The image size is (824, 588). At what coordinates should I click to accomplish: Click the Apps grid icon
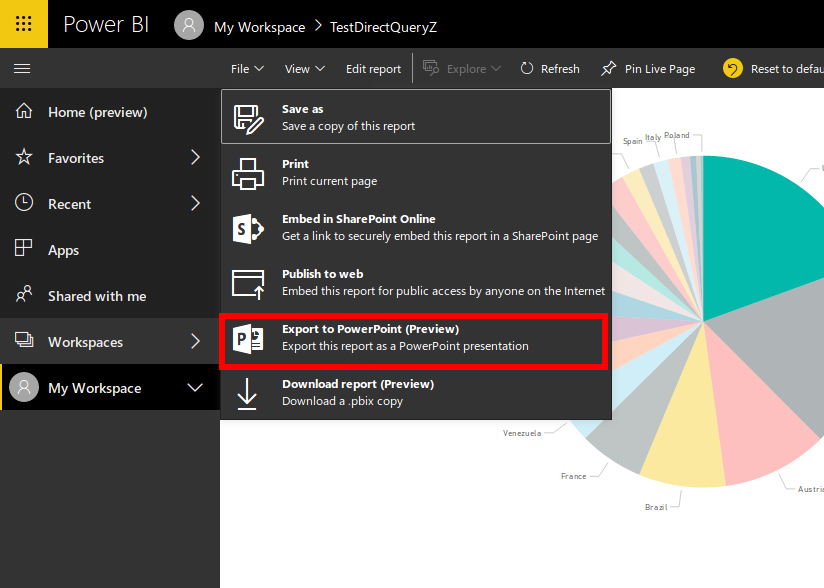(24, 249)
